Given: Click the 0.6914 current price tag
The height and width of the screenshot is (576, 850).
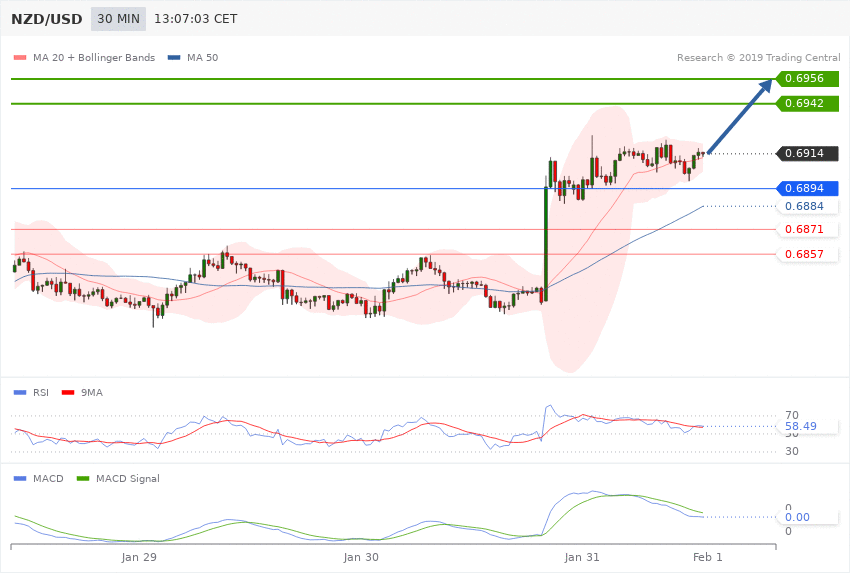Looking at the screenshot, I should (x=808, y=153).
